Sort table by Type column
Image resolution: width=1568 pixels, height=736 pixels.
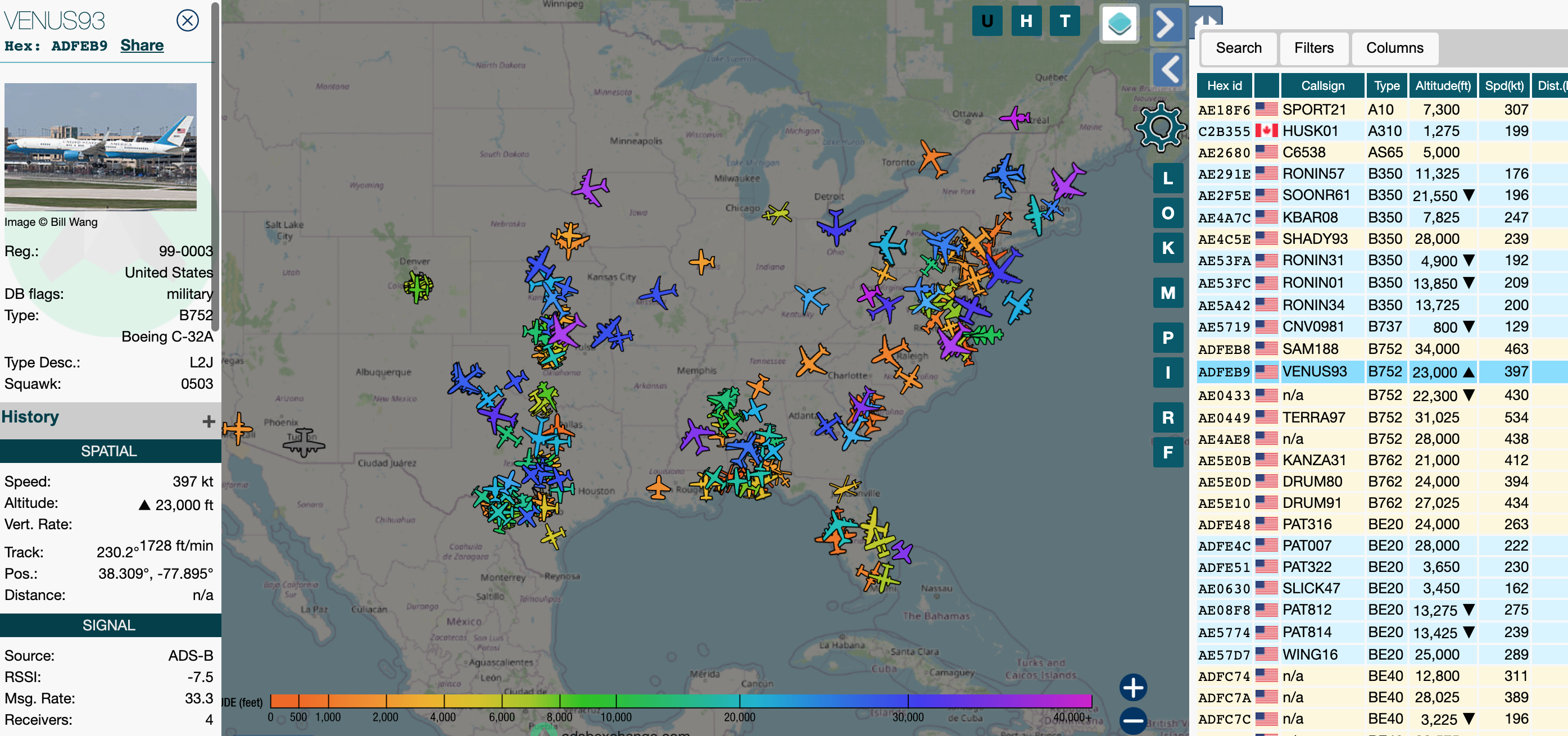pos(1386,86)
